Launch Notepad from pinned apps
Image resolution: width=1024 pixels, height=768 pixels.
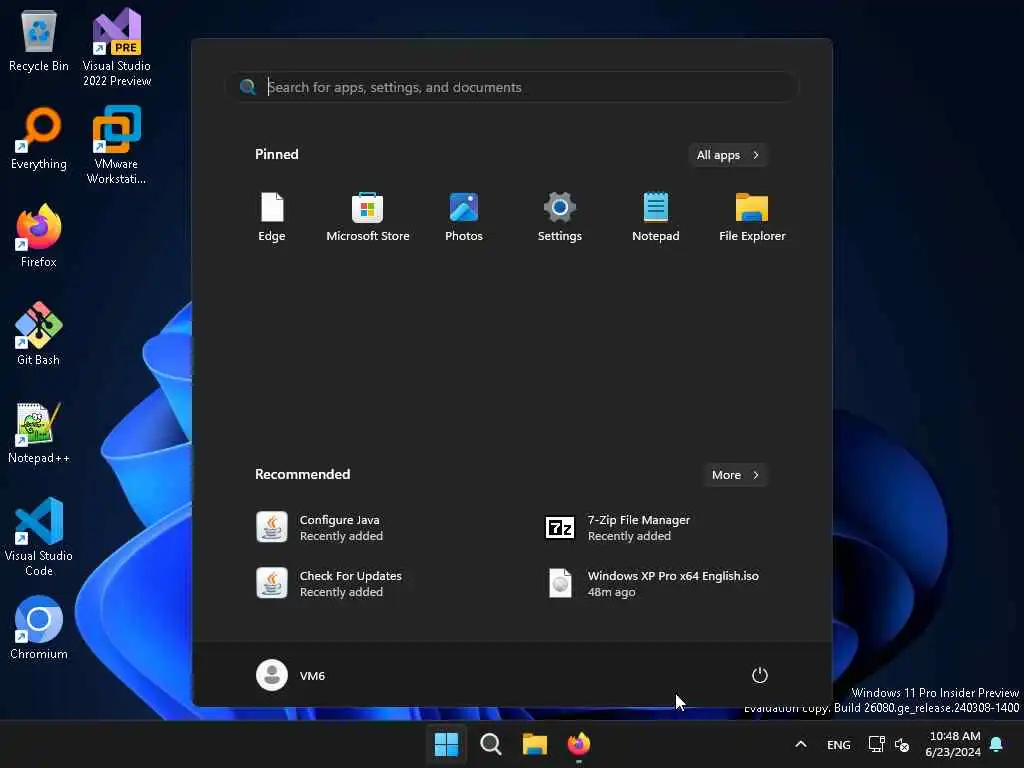[656, 217]
